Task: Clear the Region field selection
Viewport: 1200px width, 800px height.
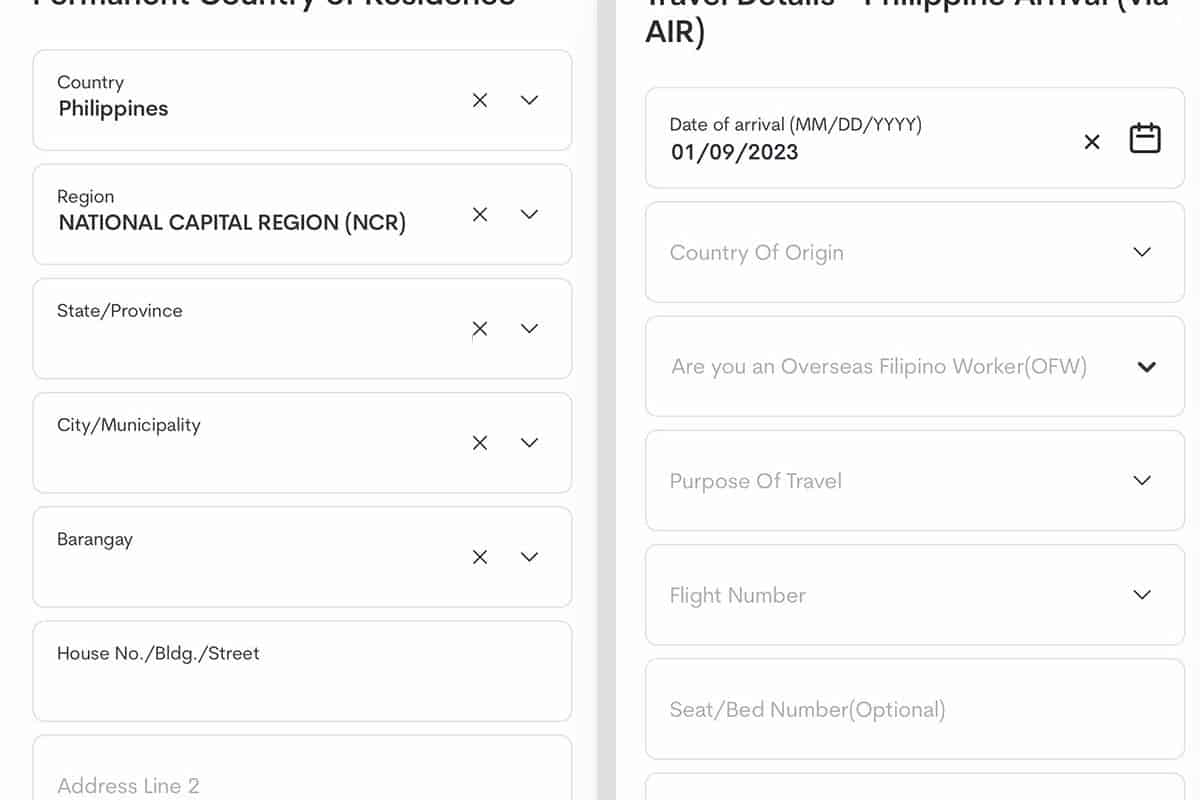Action: 480,214
